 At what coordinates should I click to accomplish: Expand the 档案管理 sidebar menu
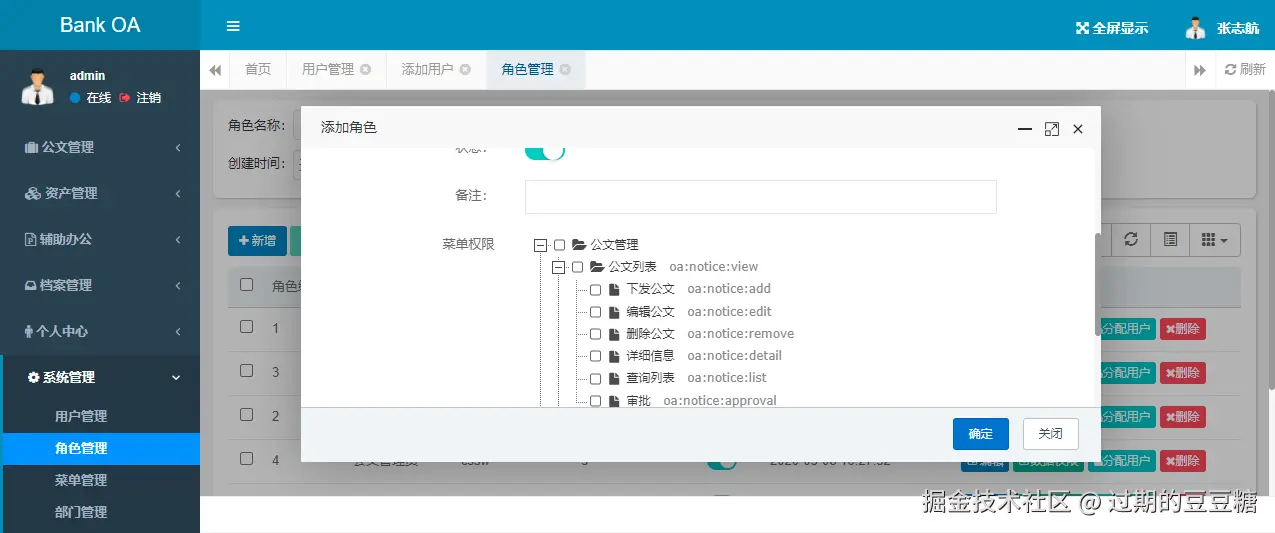pos(100,285)
